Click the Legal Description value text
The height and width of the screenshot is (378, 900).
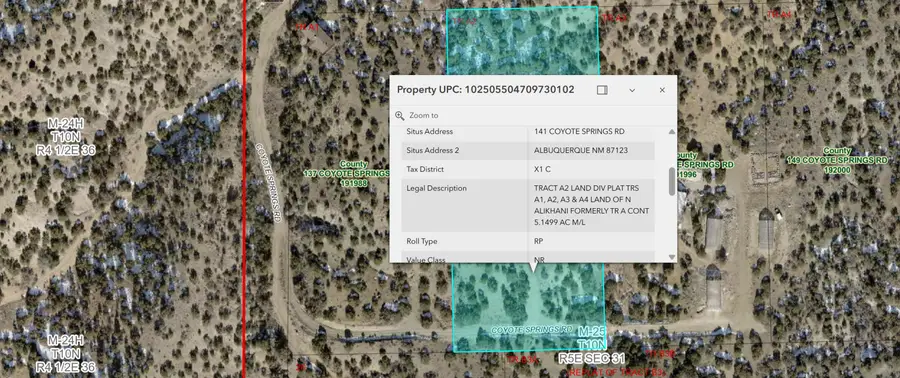pyautogui.click(x=592, y=205)
